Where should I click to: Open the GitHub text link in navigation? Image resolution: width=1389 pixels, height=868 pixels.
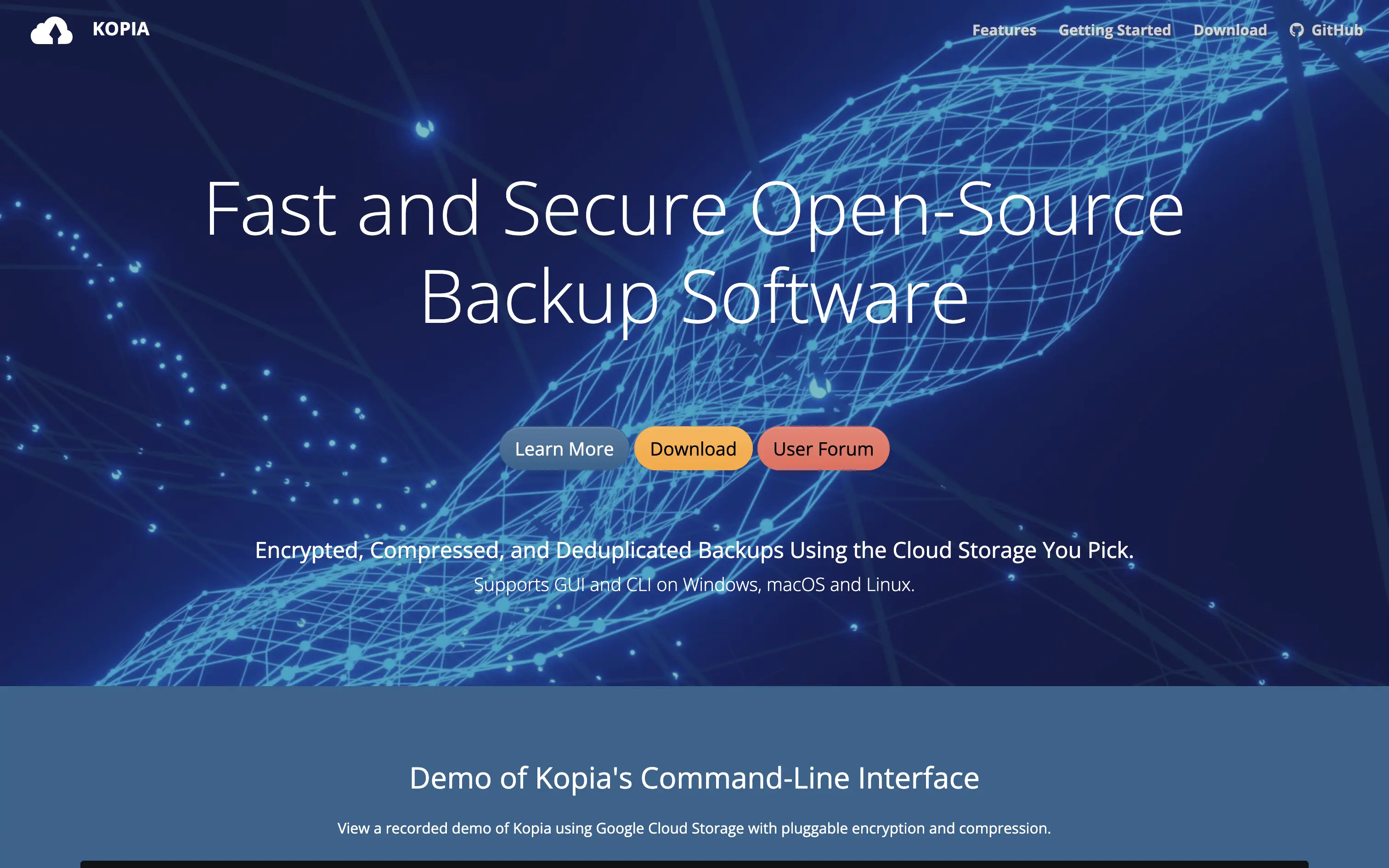click(1337, 30)
